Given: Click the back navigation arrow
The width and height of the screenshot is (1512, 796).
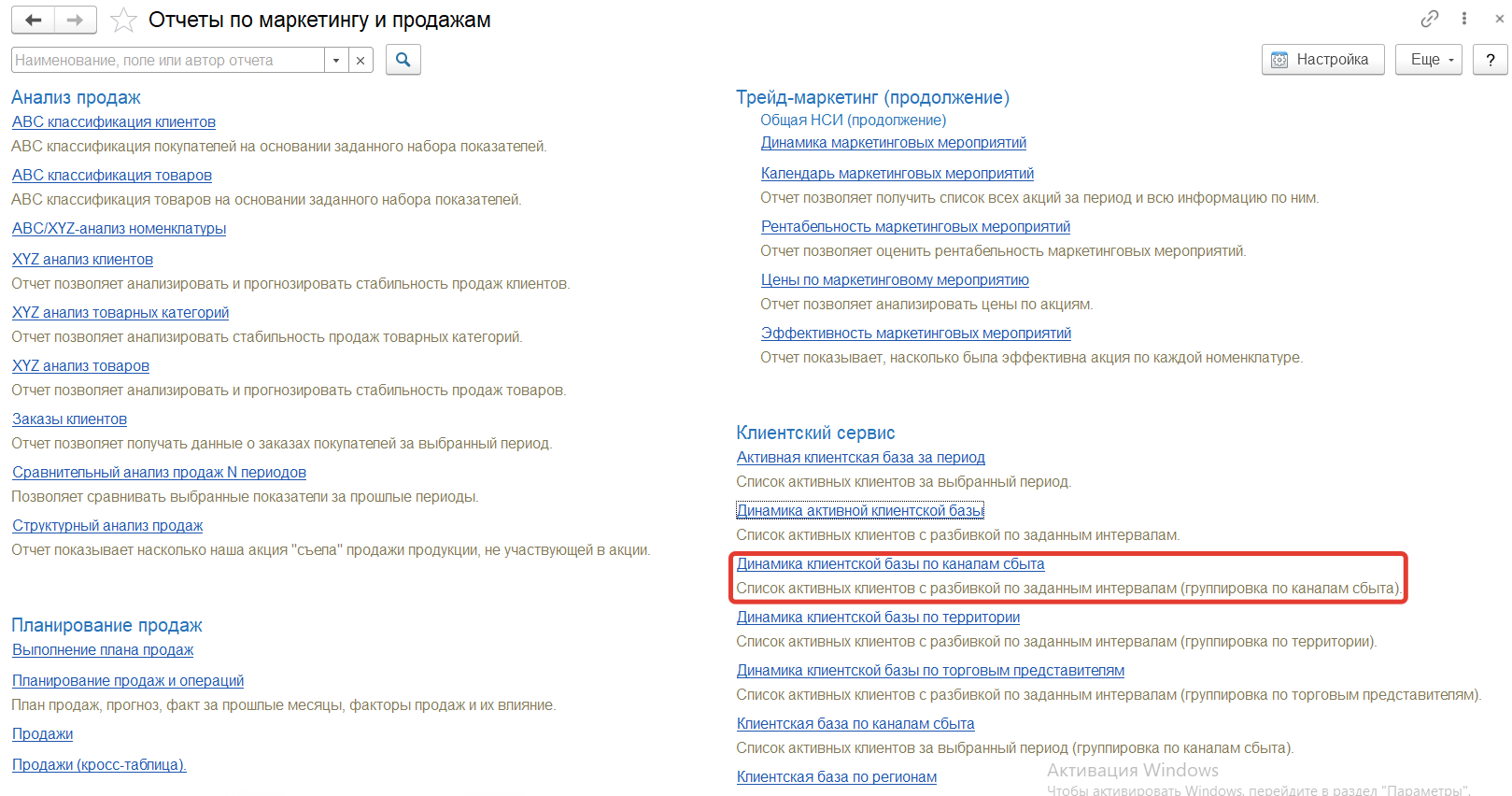Looking at the screenshot, I should [x=34, y=20].
